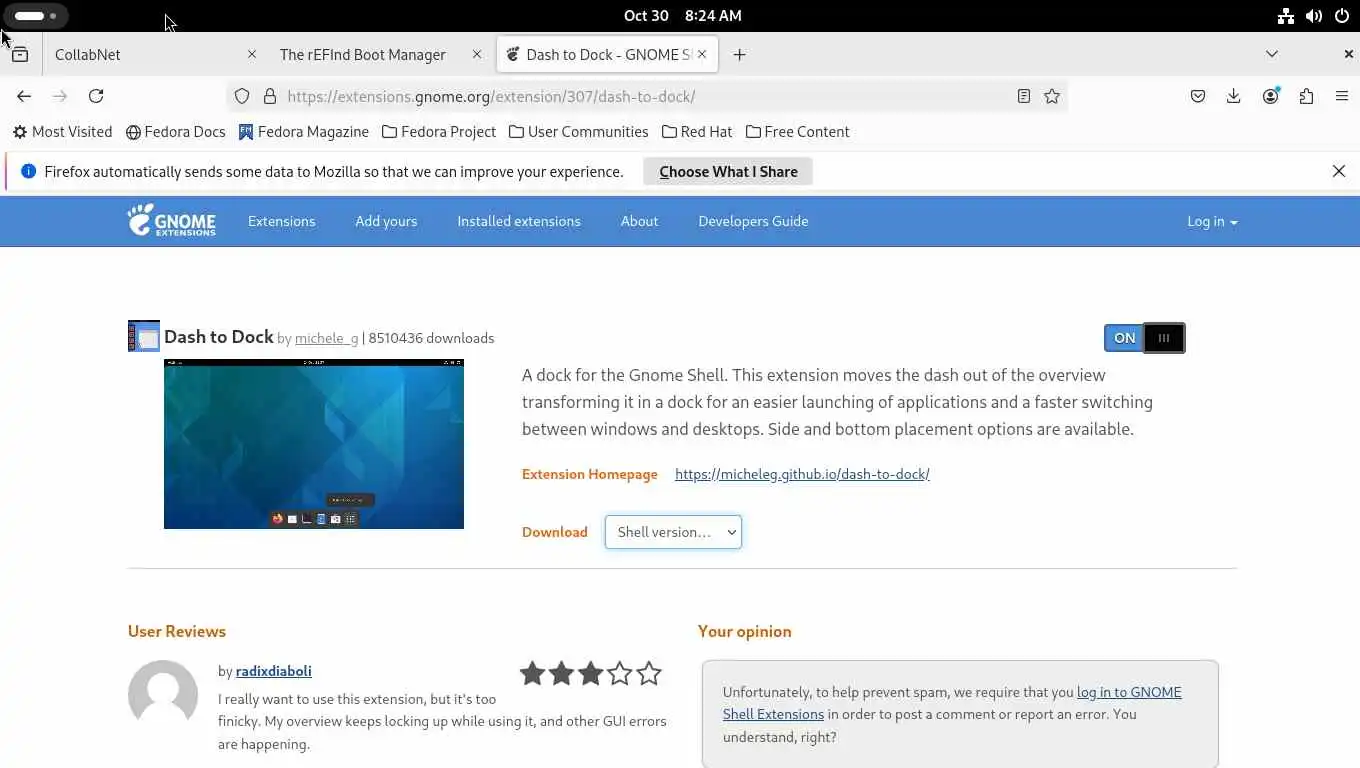Image resolution: width=1360 pixels, height=768 pixels.
Task: Click the Choose What I Share button
Action: click(728, 171)
